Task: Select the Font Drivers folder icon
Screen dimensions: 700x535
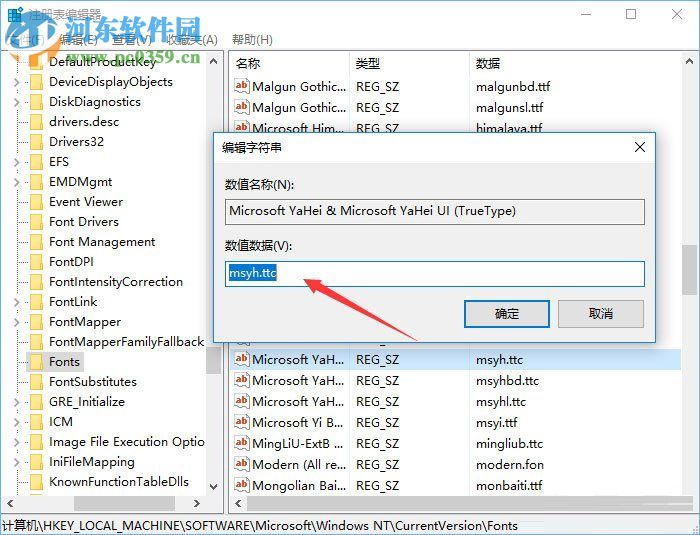Action: [36, 222]
